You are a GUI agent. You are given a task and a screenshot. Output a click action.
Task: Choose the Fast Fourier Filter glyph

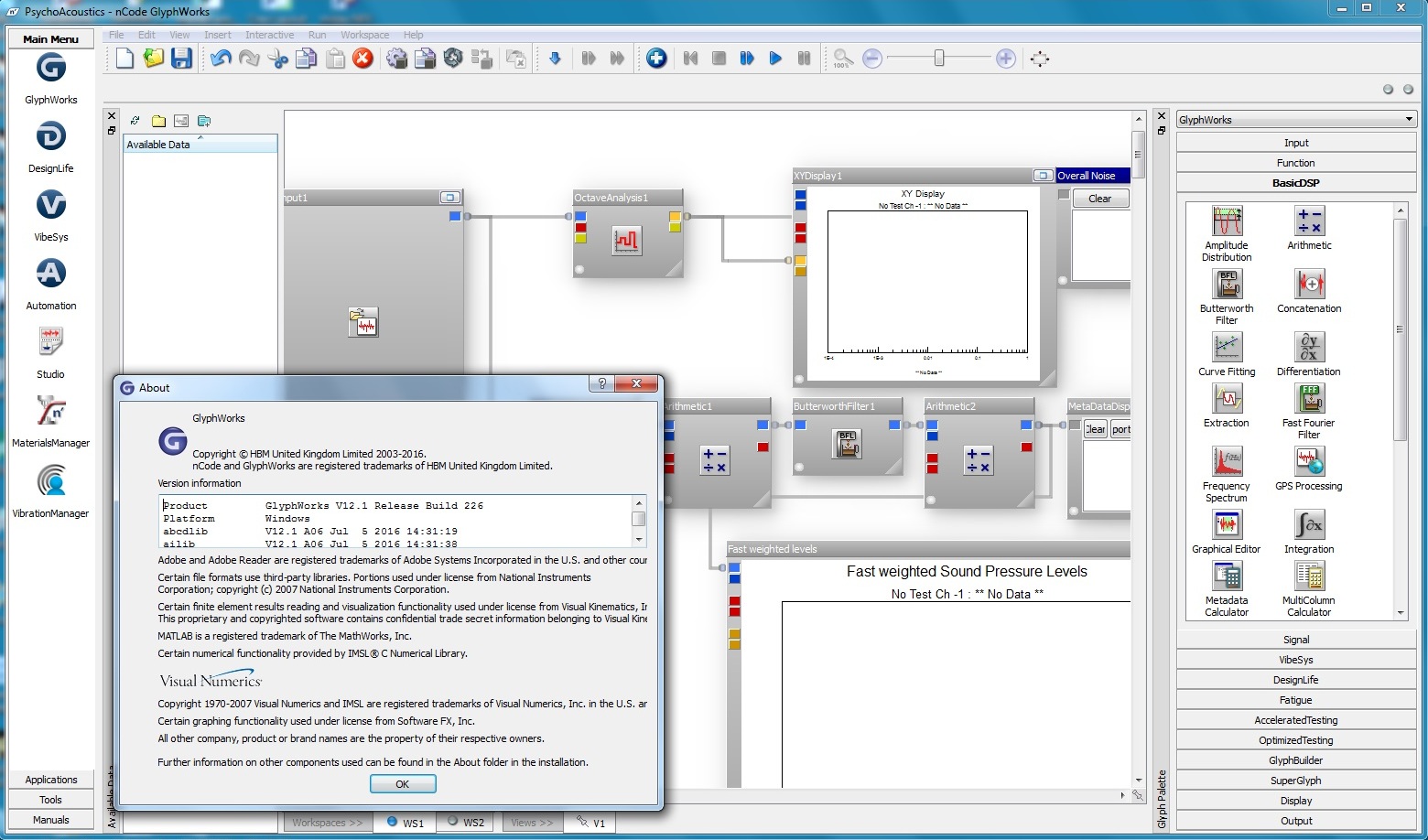1309,412
